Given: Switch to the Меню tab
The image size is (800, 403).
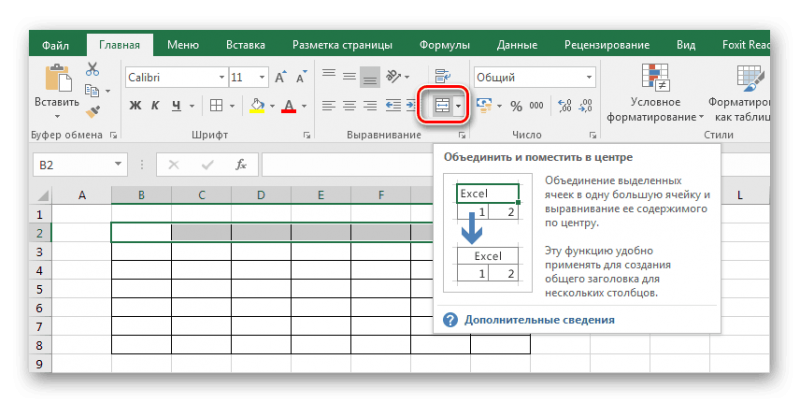Looking at the screenshot, I should click(183, 45).
